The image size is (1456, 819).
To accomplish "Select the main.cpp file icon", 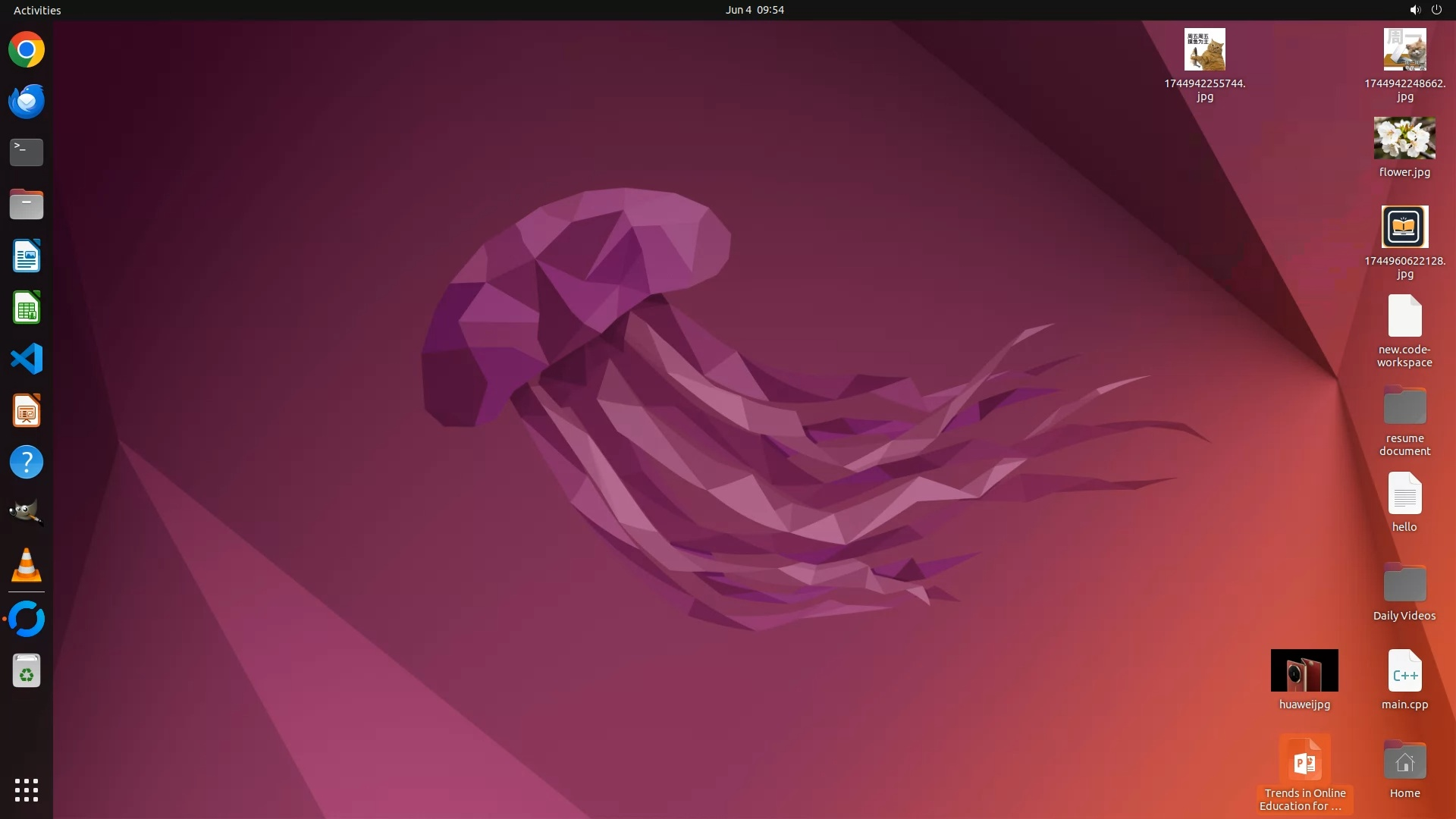I will [1404, 671].
